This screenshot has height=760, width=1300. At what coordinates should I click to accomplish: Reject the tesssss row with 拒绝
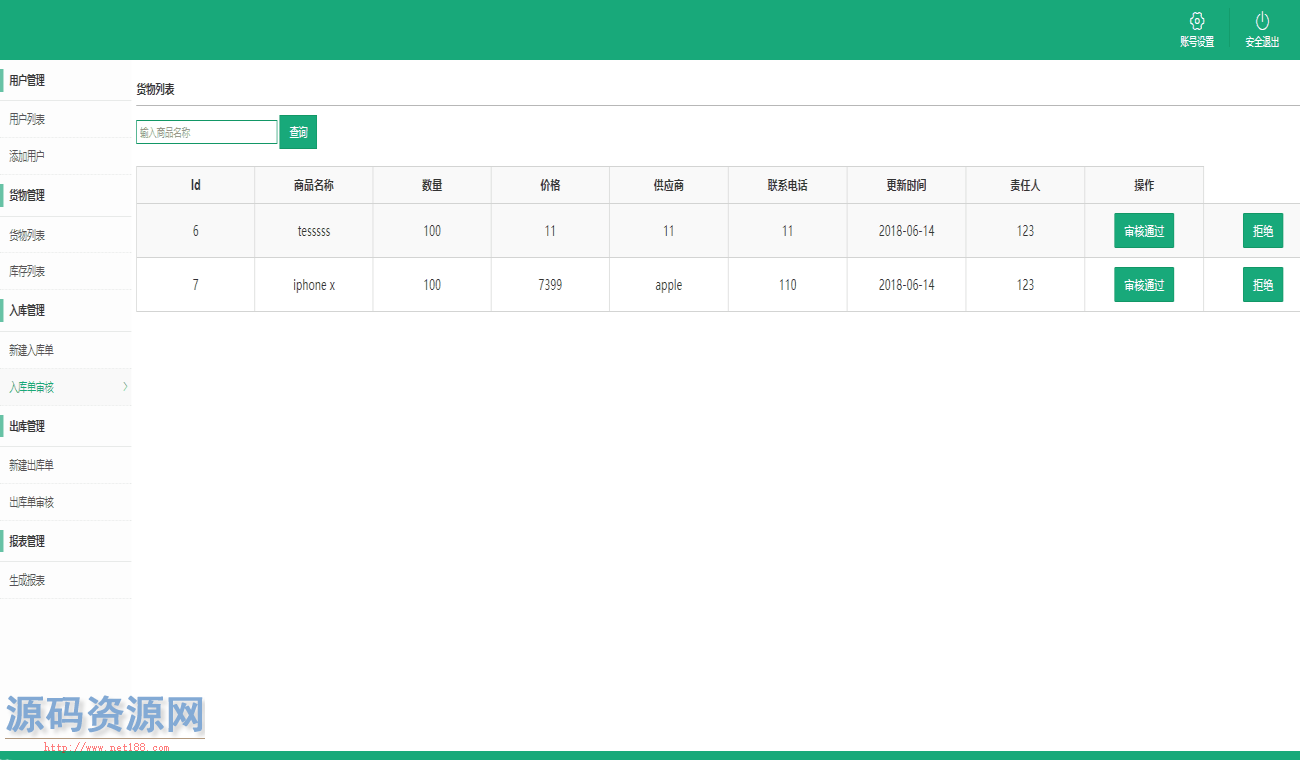(1262, 231)
